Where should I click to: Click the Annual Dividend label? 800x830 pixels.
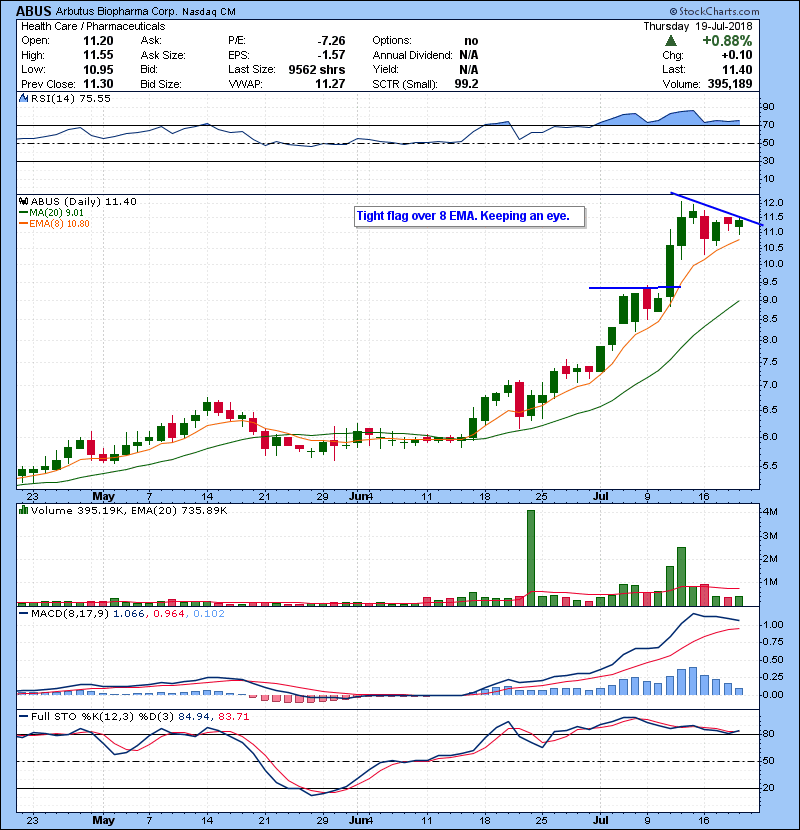412,55
